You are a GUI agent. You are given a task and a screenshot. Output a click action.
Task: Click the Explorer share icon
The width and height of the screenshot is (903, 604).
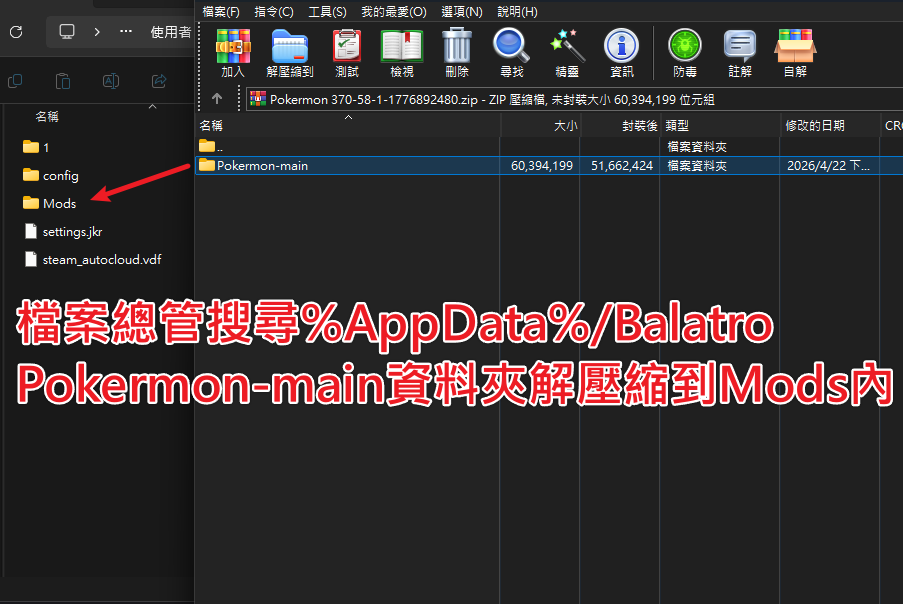(x=159, y=81)
